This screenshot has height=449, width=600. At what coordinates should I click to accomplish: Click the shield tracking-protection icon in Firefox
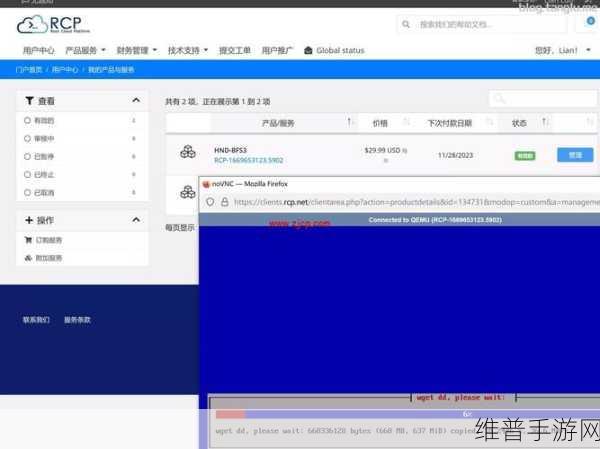[x=210, y=202]
